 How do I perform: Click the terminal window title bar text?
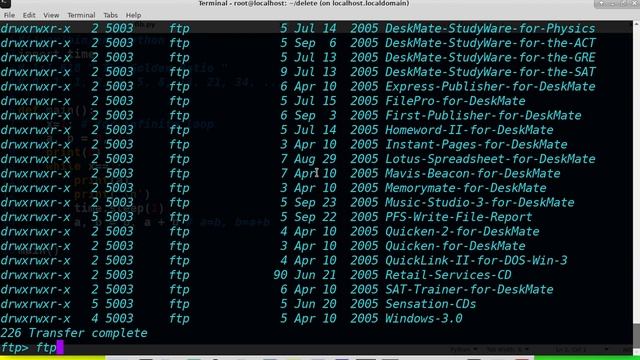click(304, 3)
